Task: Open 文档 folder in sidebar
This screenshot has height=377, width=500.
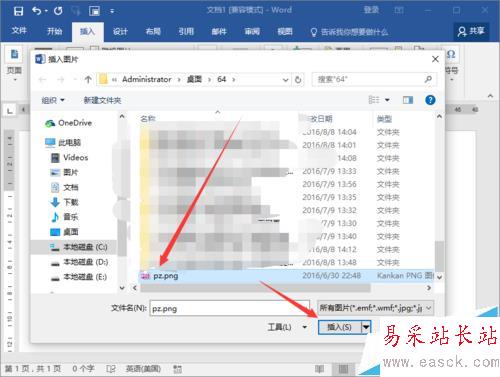Action: click(64, 187)
